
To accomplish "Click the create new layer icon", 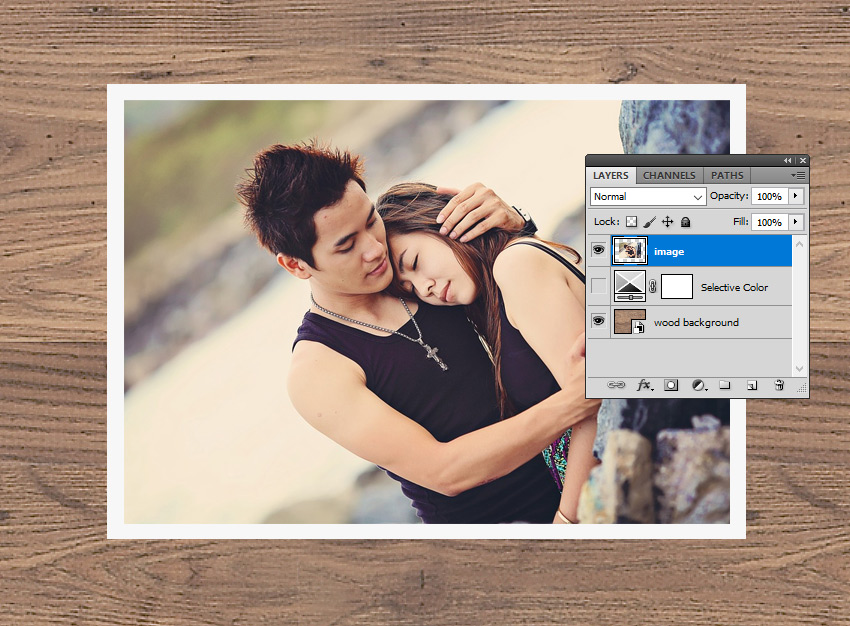I will [752, 385].
